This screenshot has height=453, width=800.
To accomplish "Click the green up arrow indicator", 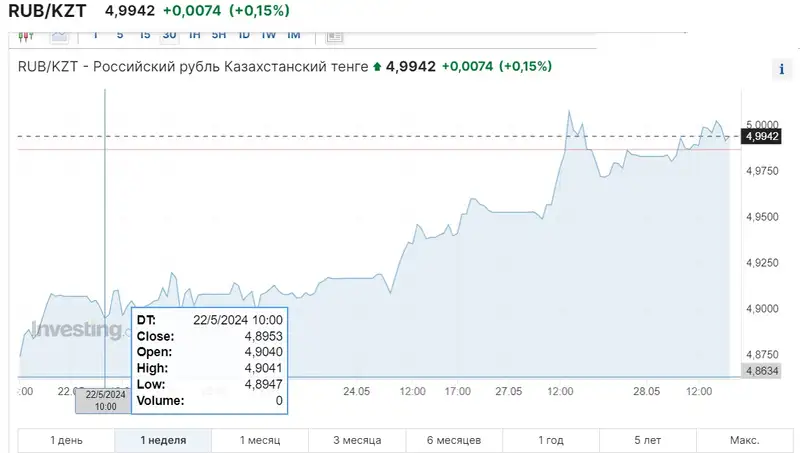I will [376, 67].
